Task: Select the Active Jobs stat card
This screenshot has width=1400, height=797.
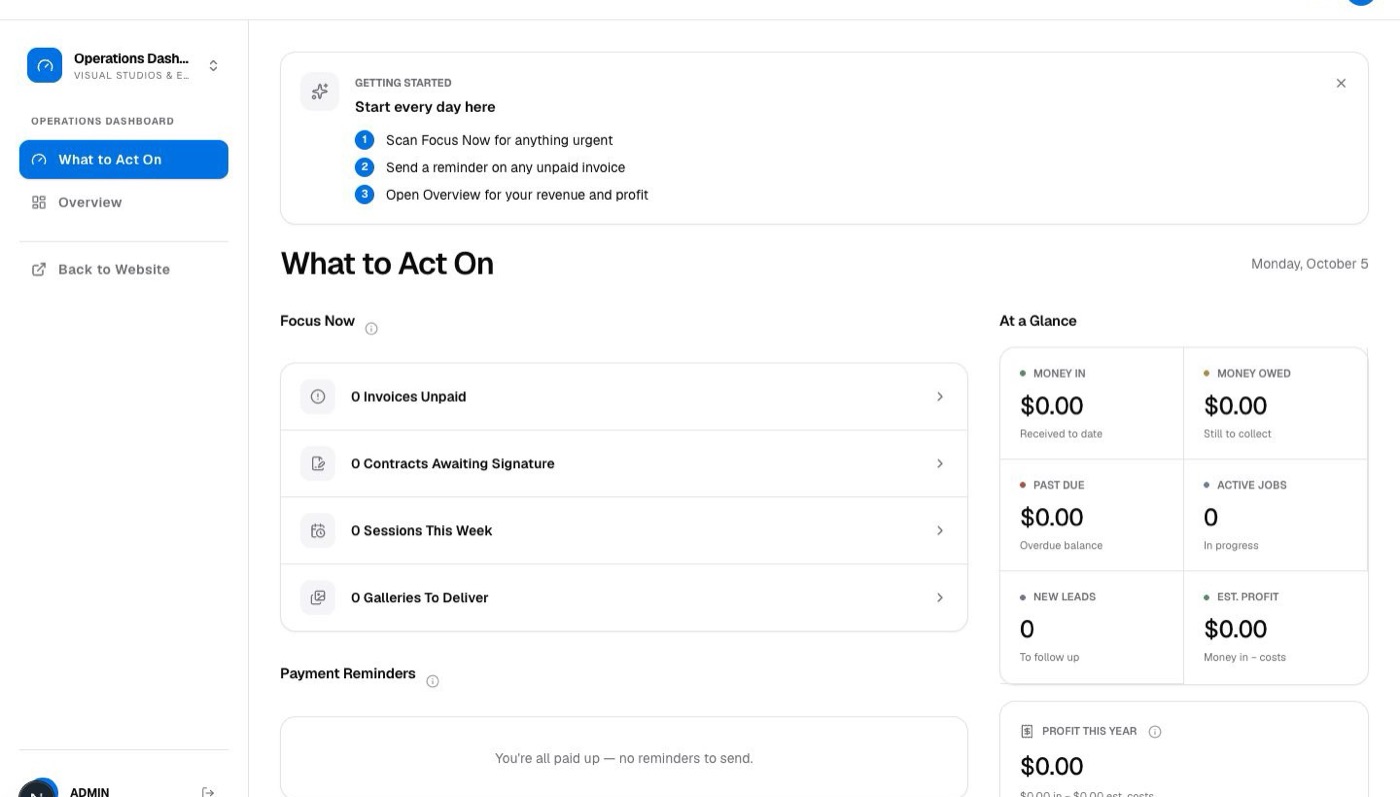Action: (x=1275, y=515)
